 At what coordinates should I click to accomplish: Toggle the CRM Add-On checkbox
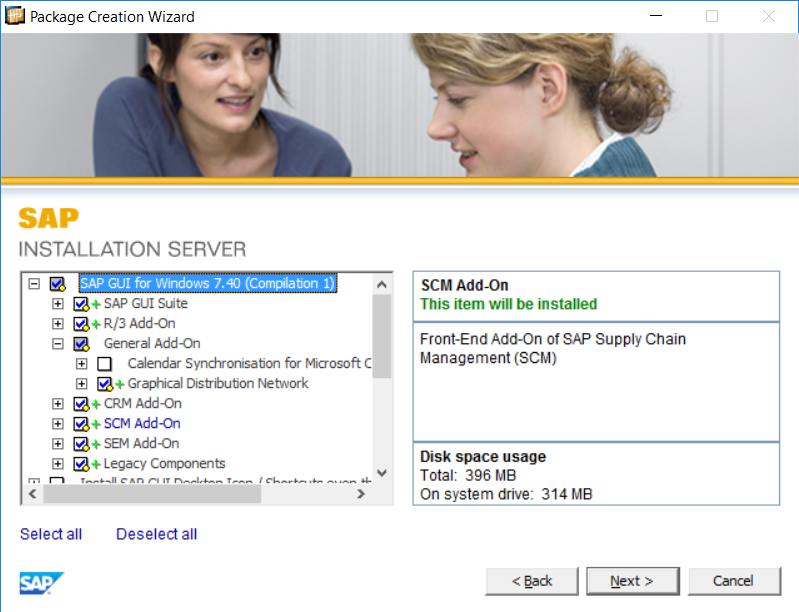(81, 404)
